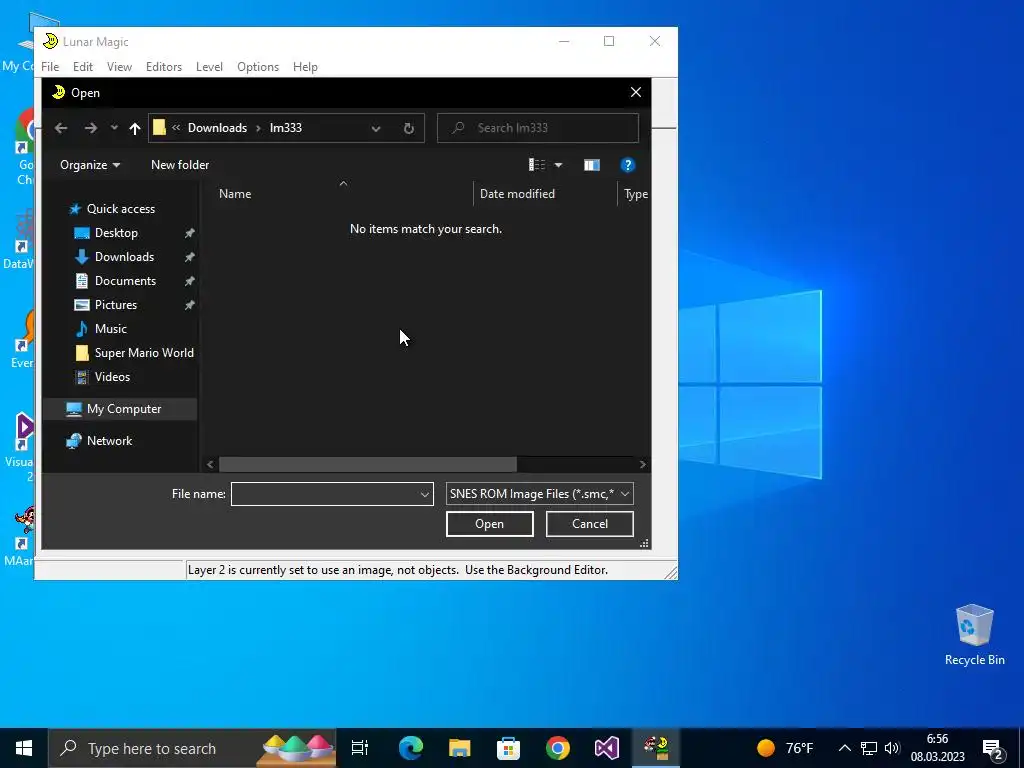1024x768 pixels.
Task: Go back using the dialog's left arrow
Action: 61,128
